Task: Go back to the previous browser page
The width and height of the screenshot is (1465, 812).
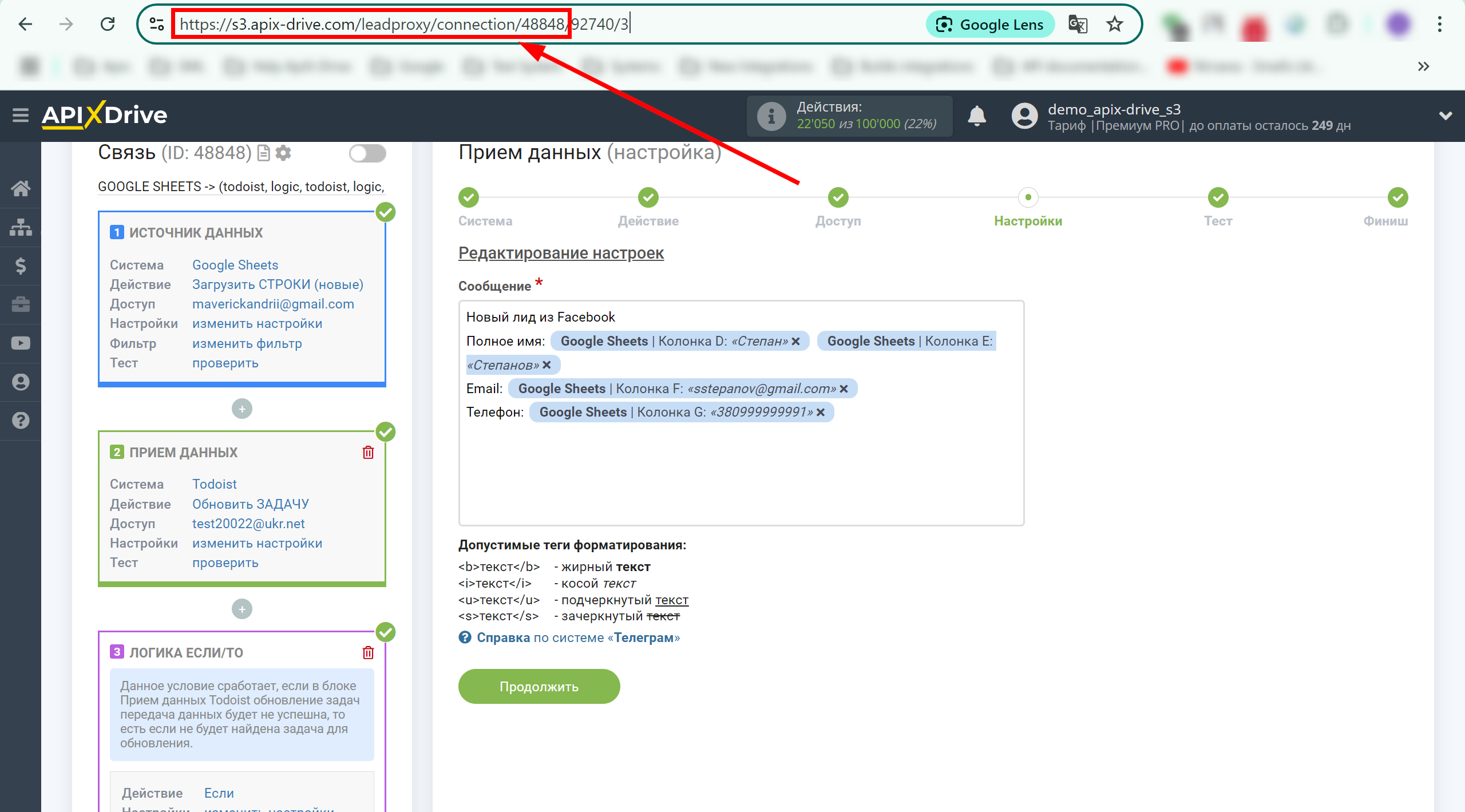Action: pyautogui.click(x=25, y=24)
